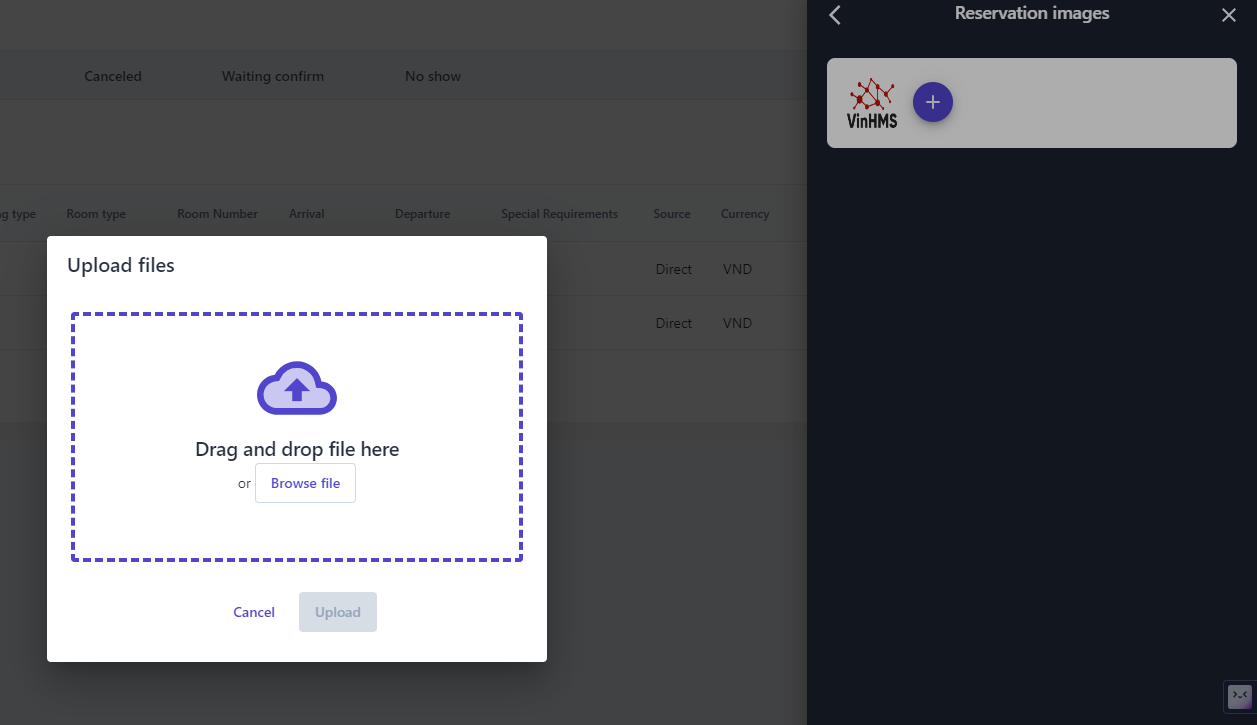Click the back chevron in Reservation images

[x=835, y=15]
